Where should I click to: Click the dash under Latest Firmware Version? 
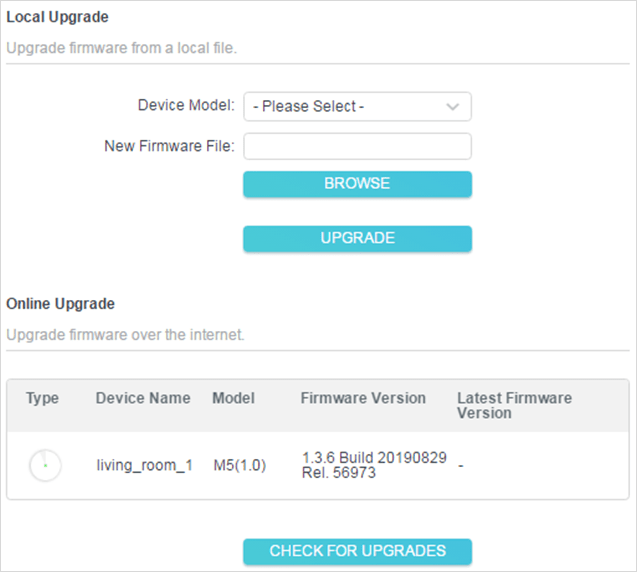[x=460, y=465]
